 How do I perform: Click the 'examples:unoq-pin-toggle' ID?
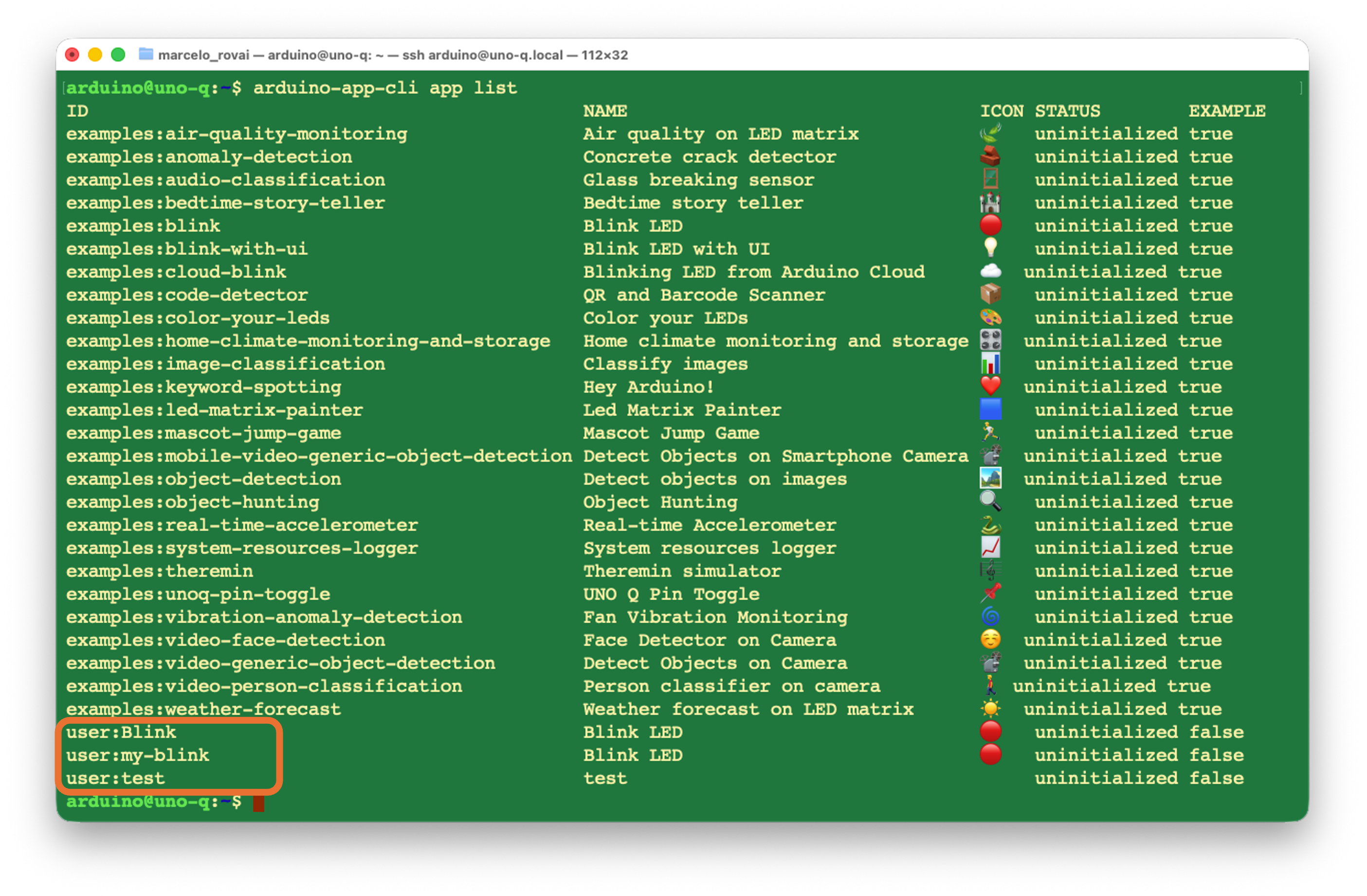click(x=198, y=594)
